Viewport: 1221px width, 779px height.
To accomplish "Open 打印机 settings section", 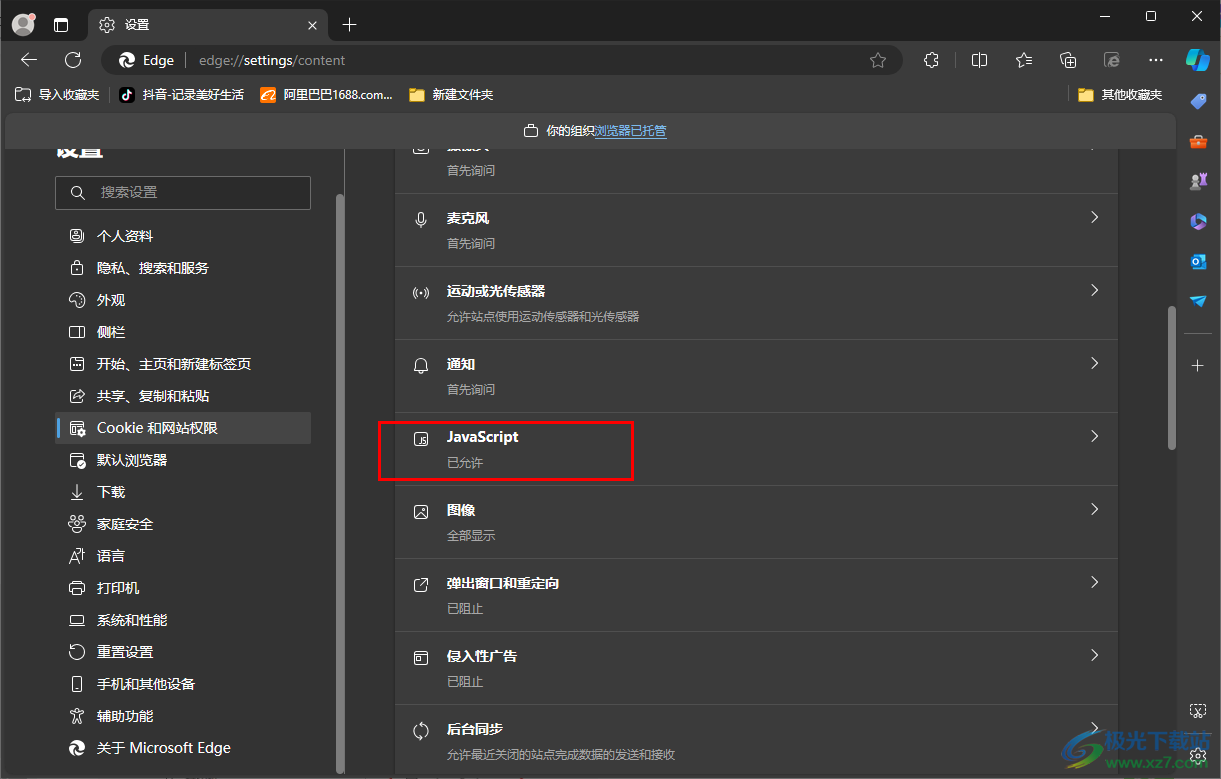I will [183, 588].
